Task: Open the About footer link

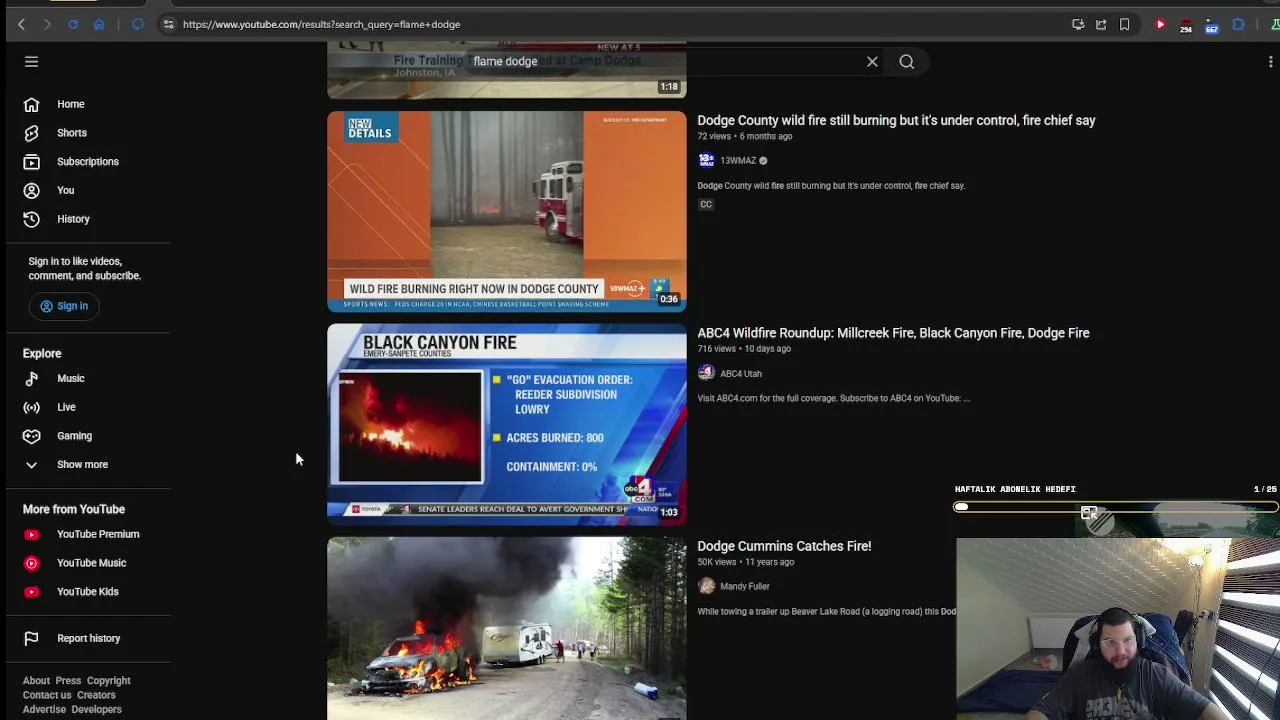Action: [36, 681]
